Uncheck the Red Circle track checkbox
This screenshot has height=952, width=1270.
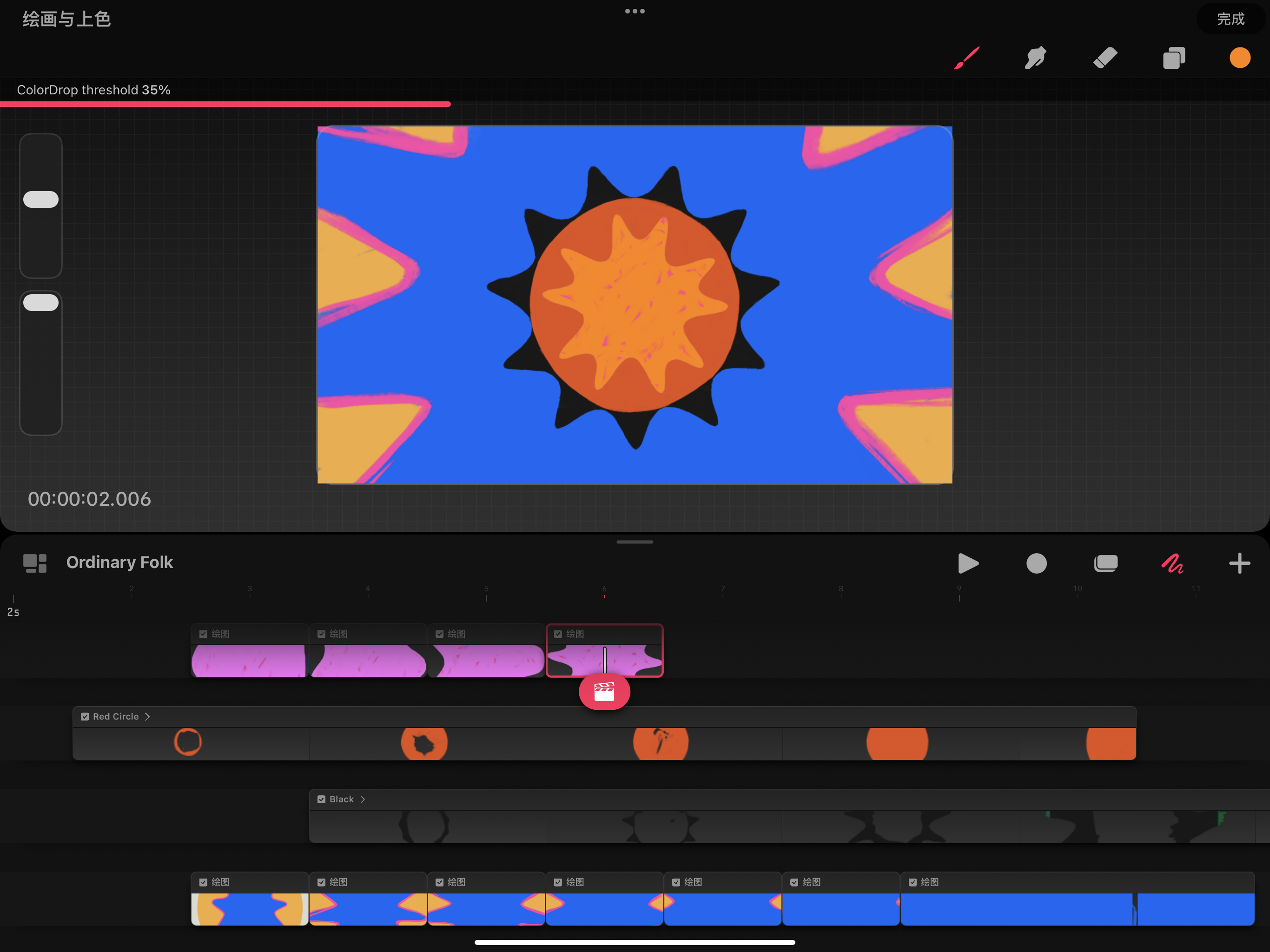[x=85, y=717]
